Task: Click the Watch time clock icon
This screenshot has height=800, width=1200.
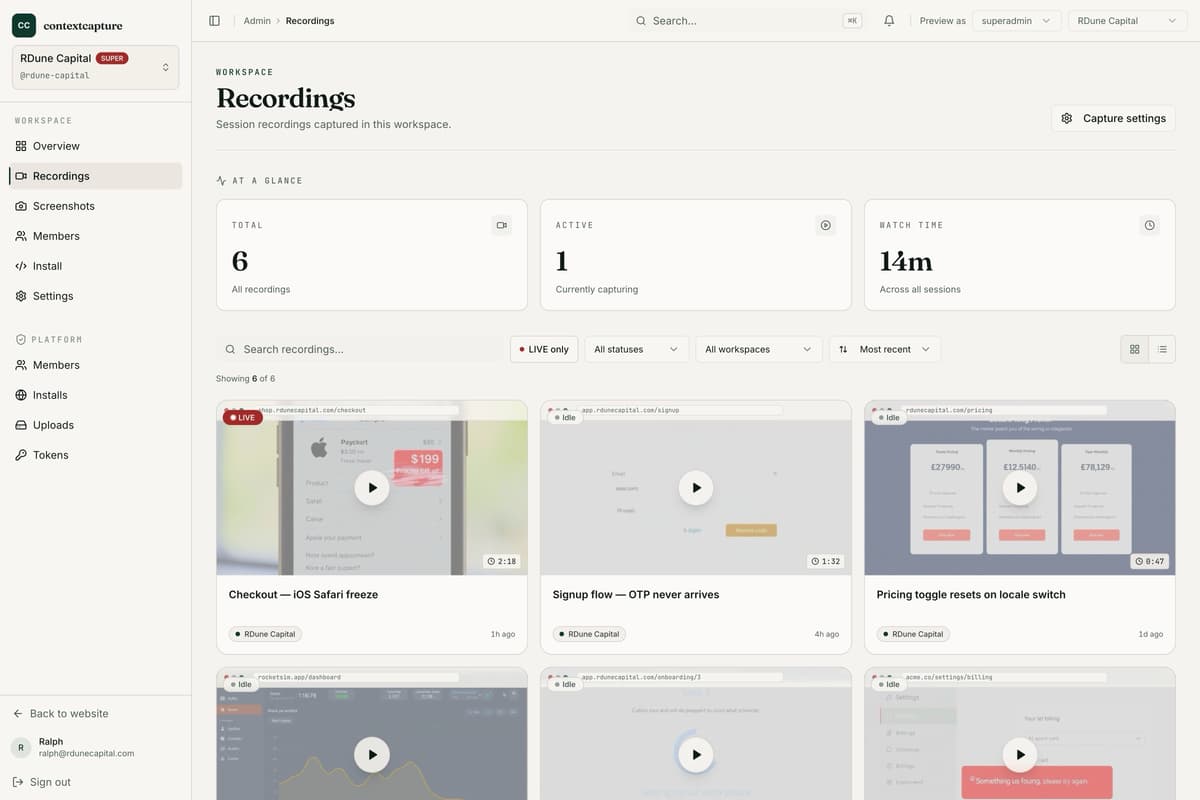Action: pyautogui.click(x=1150, y=225)
